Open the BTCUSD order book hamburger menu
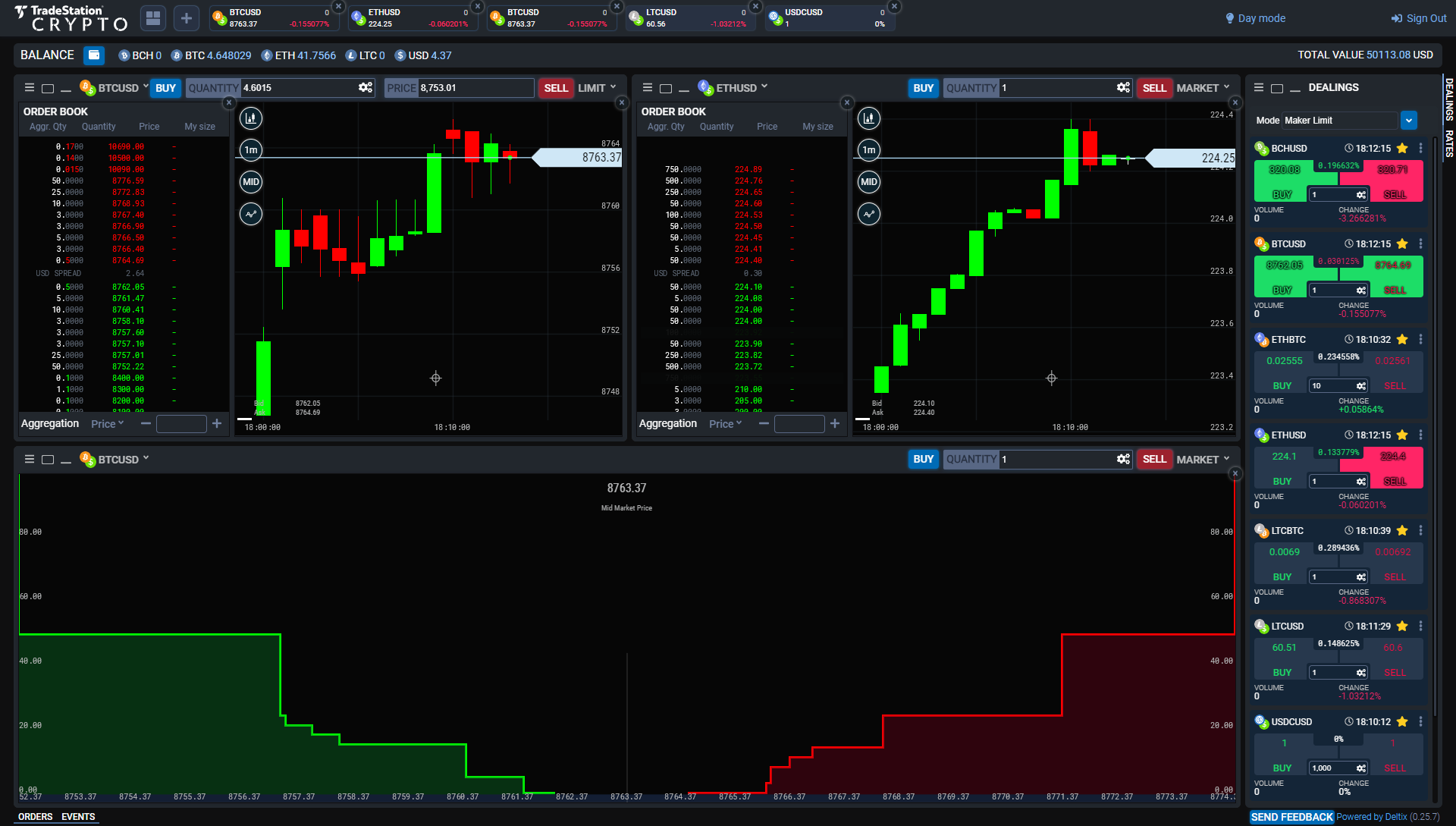The width and height of the screenshot is (1456, 826). (30, 87)
